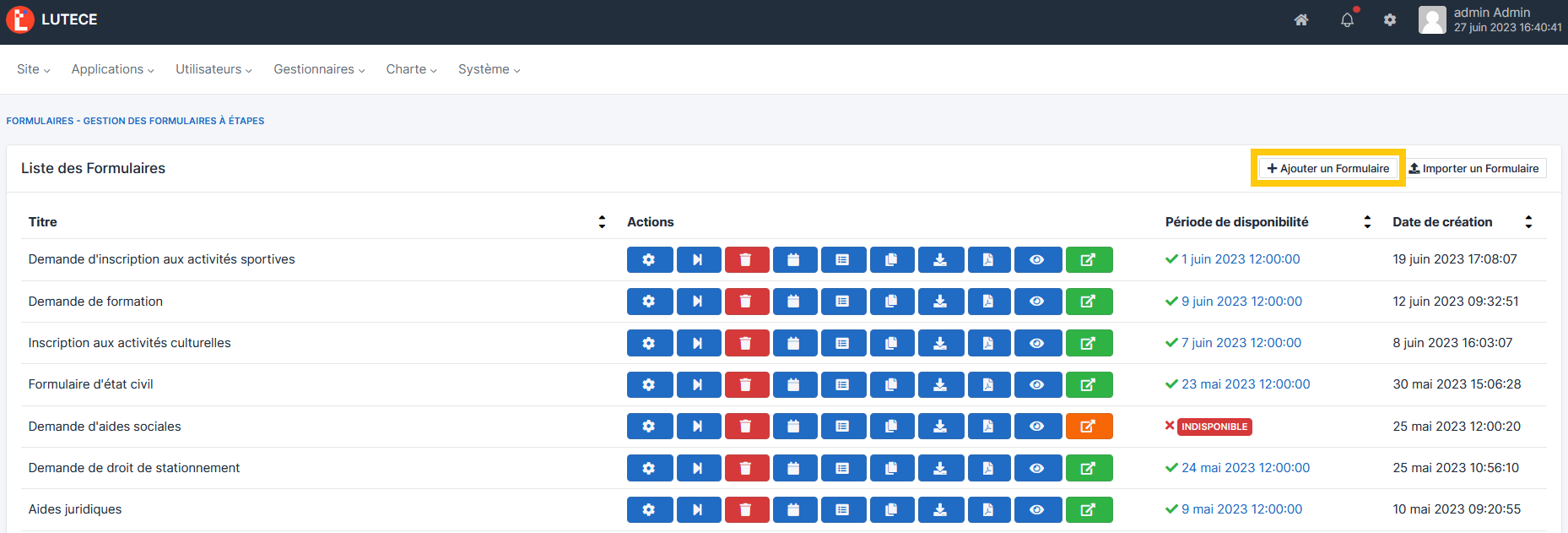Preview Demande d'inscription aux activités sportives with eye icon
Screen dimensions: 1568x533
(x=1037, y=260)
